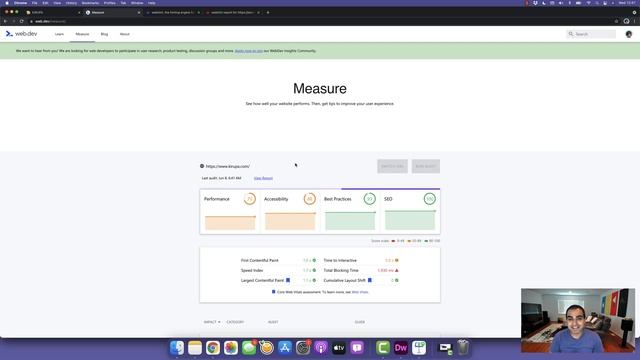The height and width of the screenshot is (360, 640).
Task: Switch to the first browser tab
Action: click(52, 13)
